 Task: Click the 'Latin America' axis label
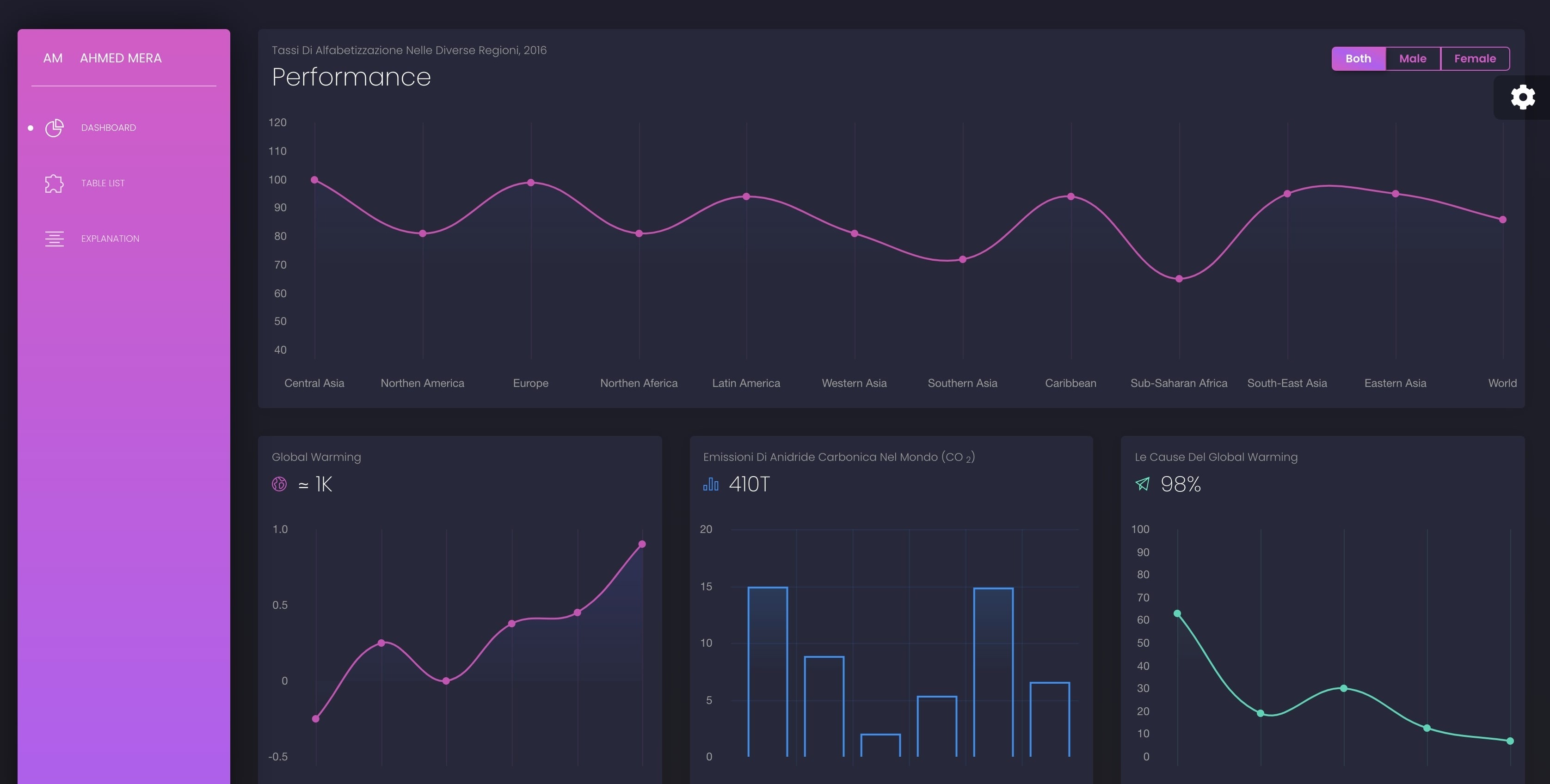pos(746,383)
